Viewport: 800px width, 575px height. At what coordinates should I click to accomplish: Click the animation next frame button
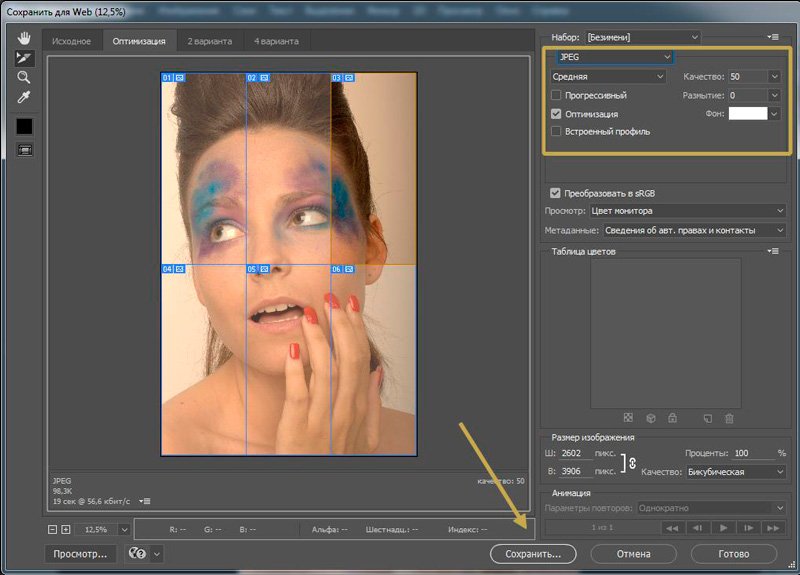(748, 528)
